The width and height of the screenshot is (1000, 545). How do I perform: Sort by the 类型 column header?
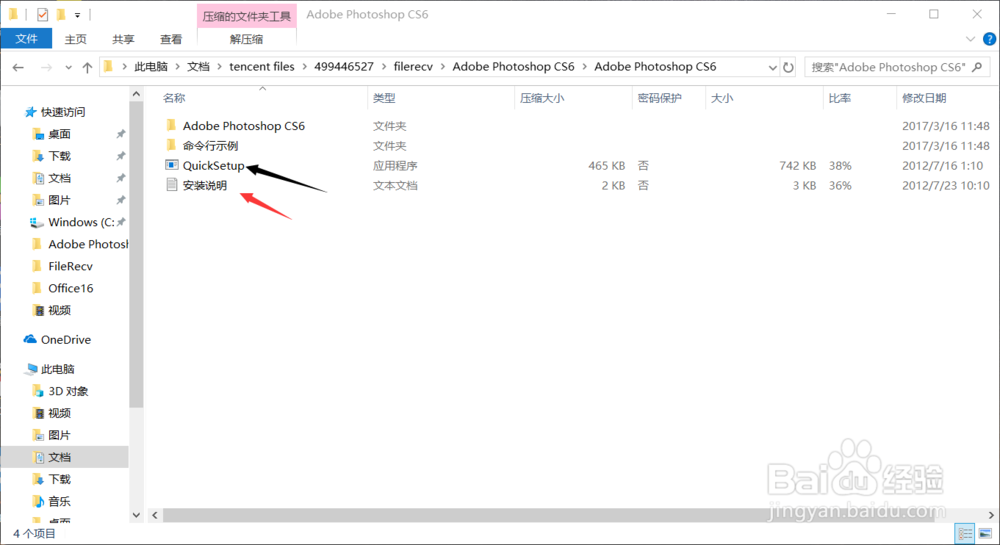point(384,98)
